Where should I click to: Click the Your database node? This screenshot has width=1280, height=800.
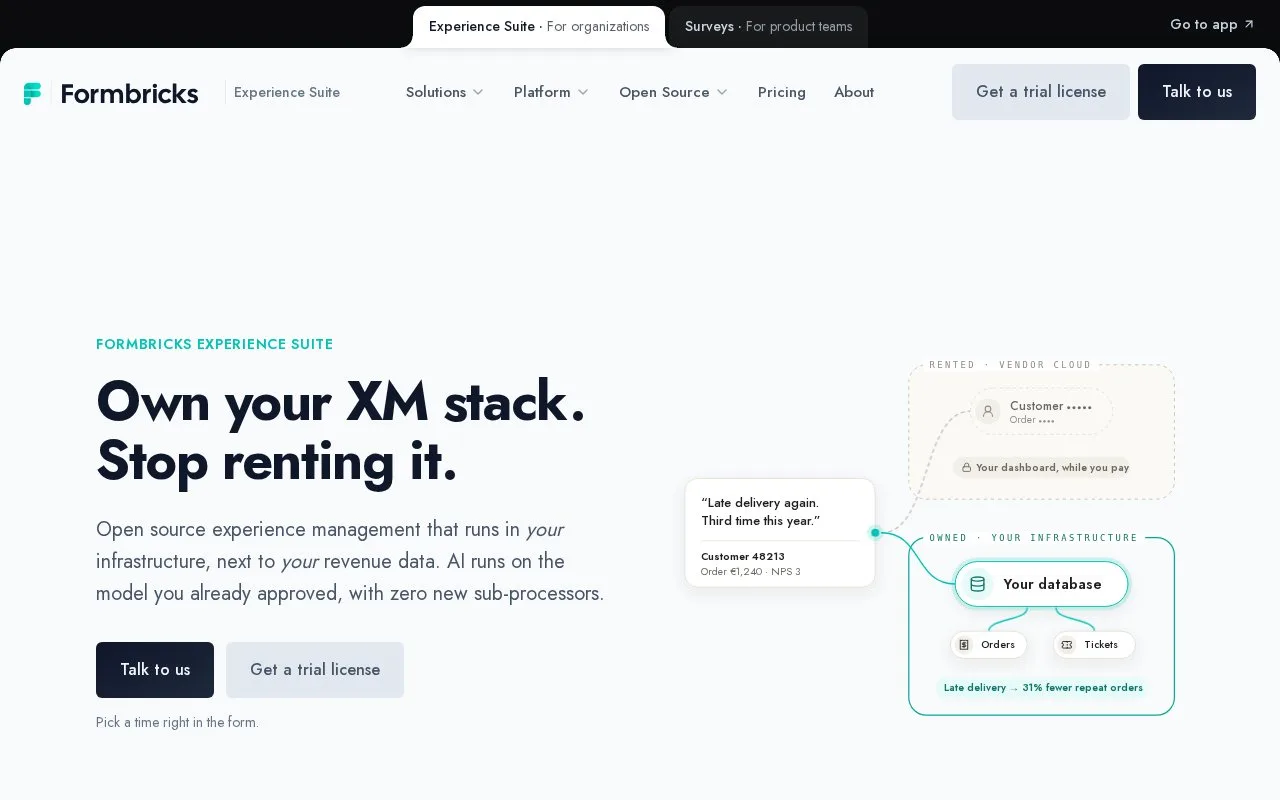pyautogui.click(x=1041, y=584)
